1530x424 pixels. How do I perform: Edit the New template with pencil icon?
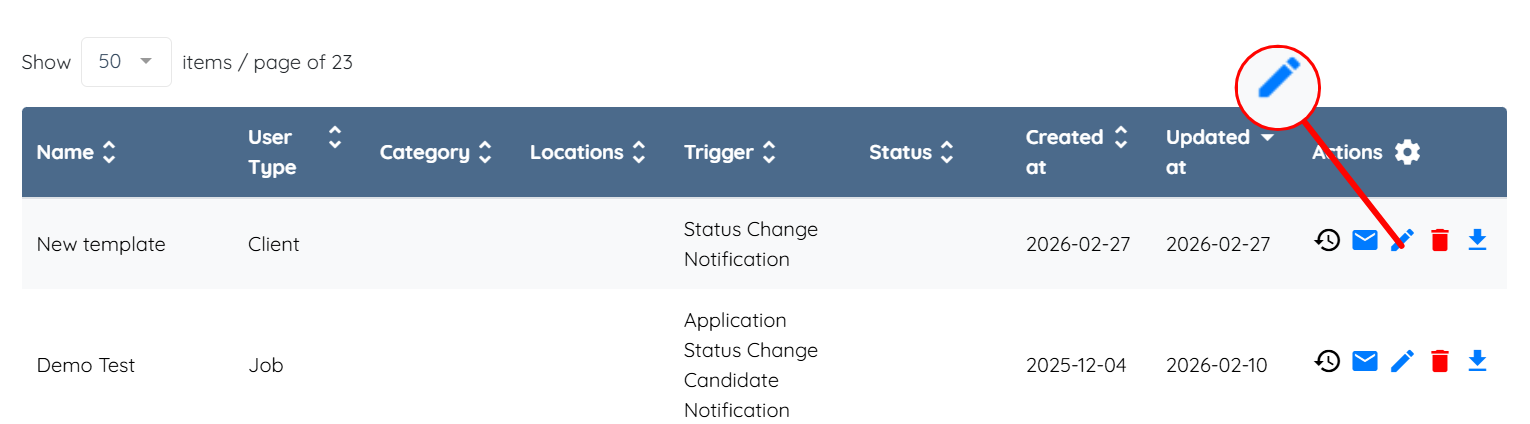tap(1403, 240)
